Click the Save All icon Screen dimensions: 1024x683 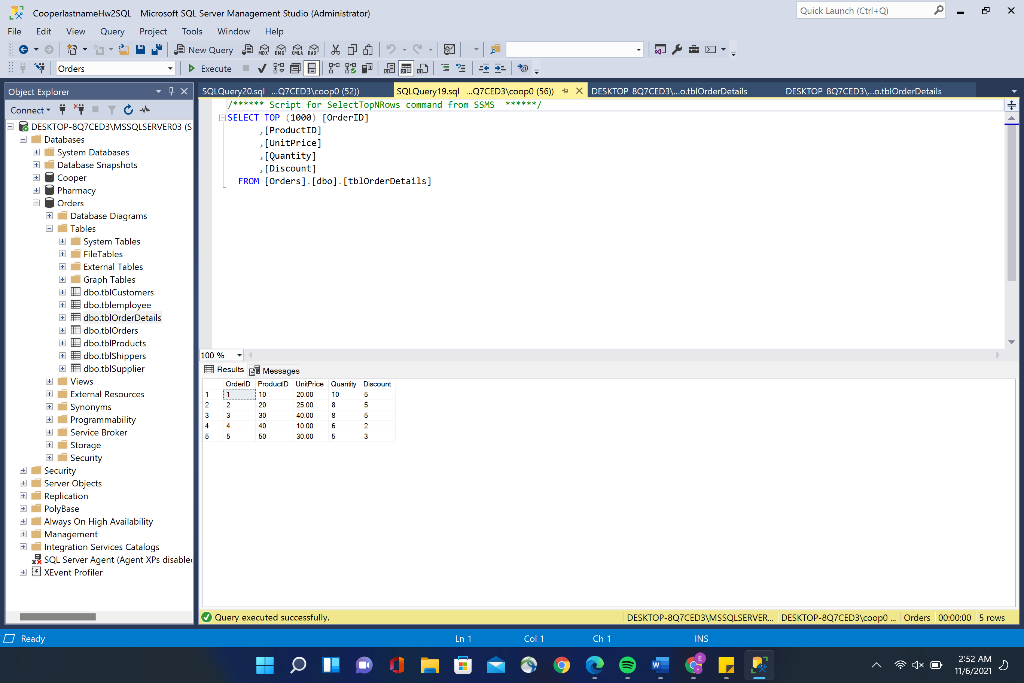tap(157, 50)
